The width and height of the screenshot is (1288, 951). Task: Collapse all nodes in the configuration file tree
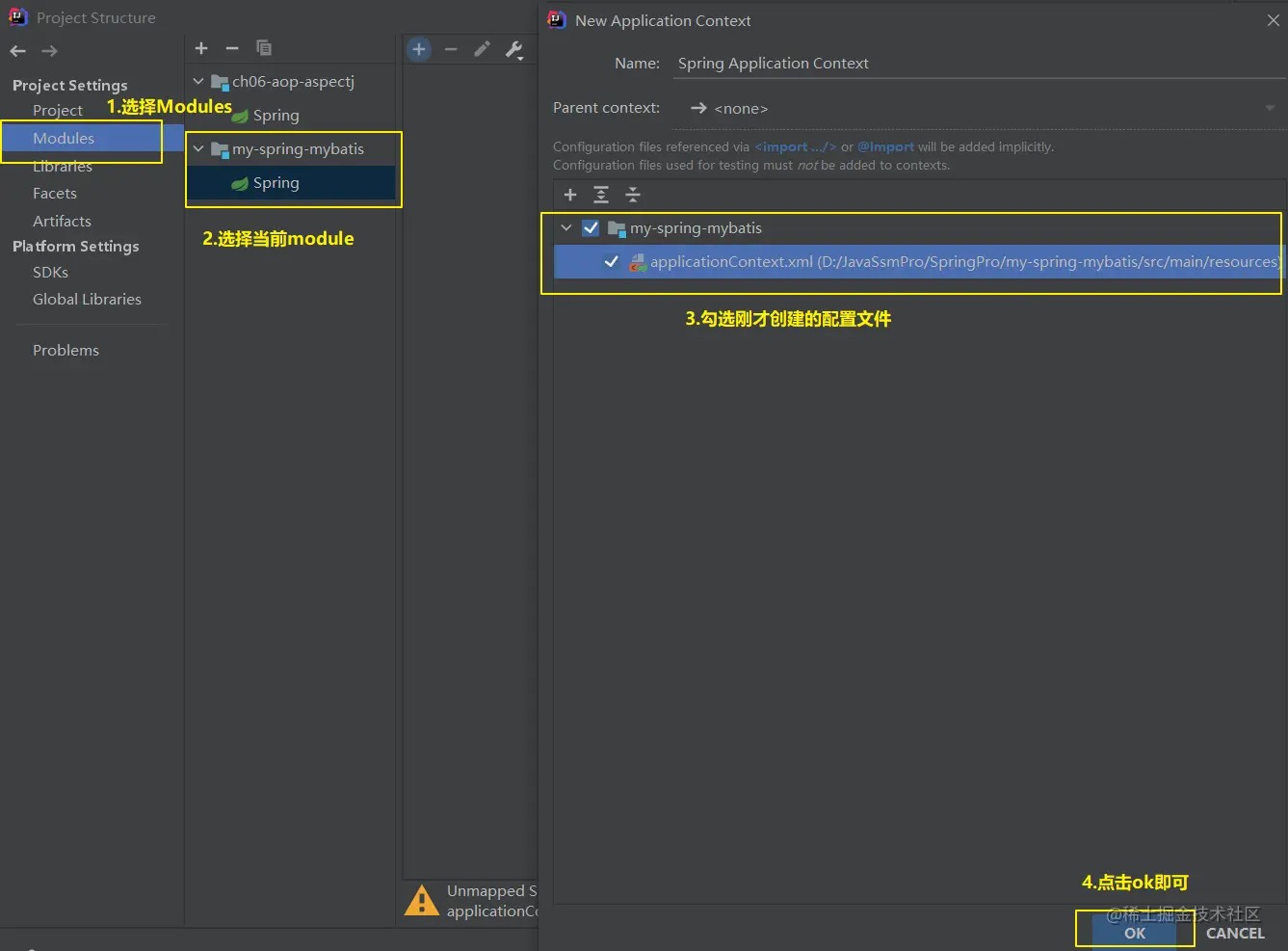[x=633, y=195]
